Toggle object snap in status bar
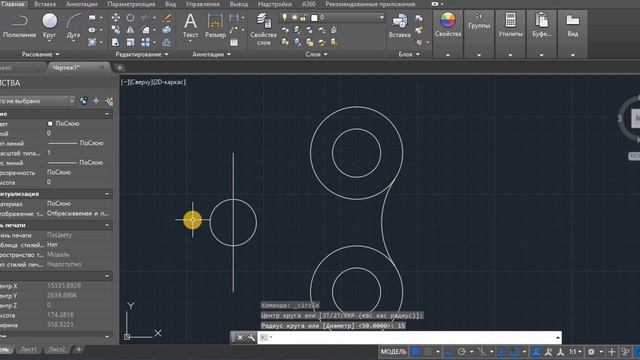Image resolution: width=640 pixels, height=360 pixels. tap(515, 351)
